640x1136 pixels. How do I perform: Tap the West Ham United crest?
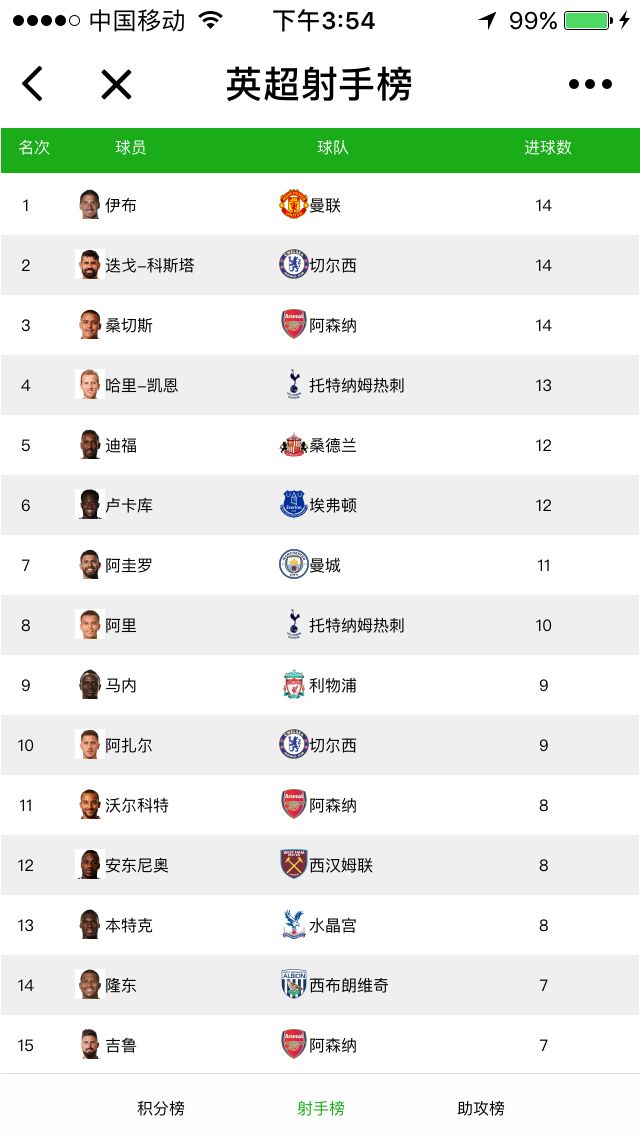pos(294,864)
